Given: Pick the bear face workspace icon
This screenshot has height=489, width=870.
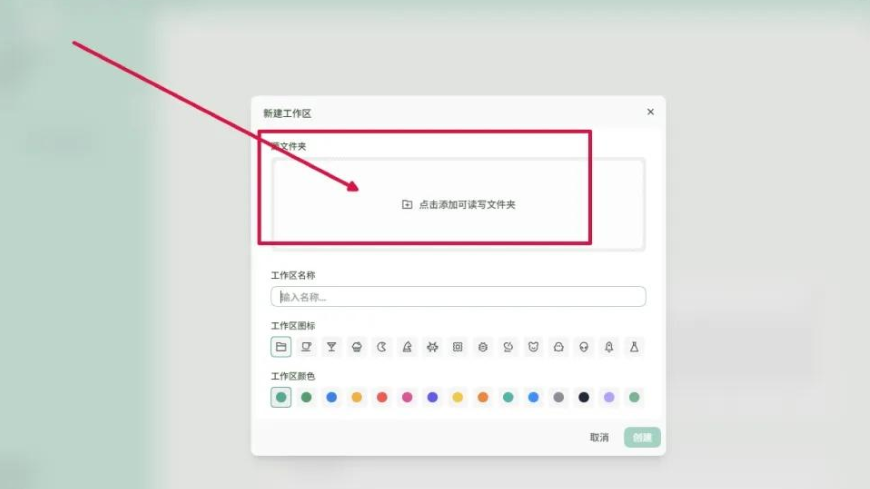Looking at the screenshot, I should click(x=533, y=347).
